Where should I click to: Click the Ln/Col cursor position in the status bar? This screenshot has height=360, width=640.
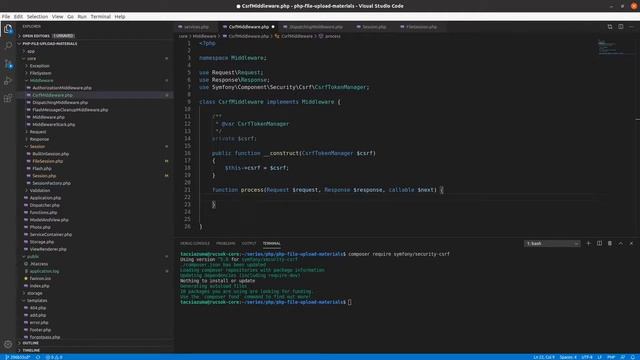tap(544, 357)
